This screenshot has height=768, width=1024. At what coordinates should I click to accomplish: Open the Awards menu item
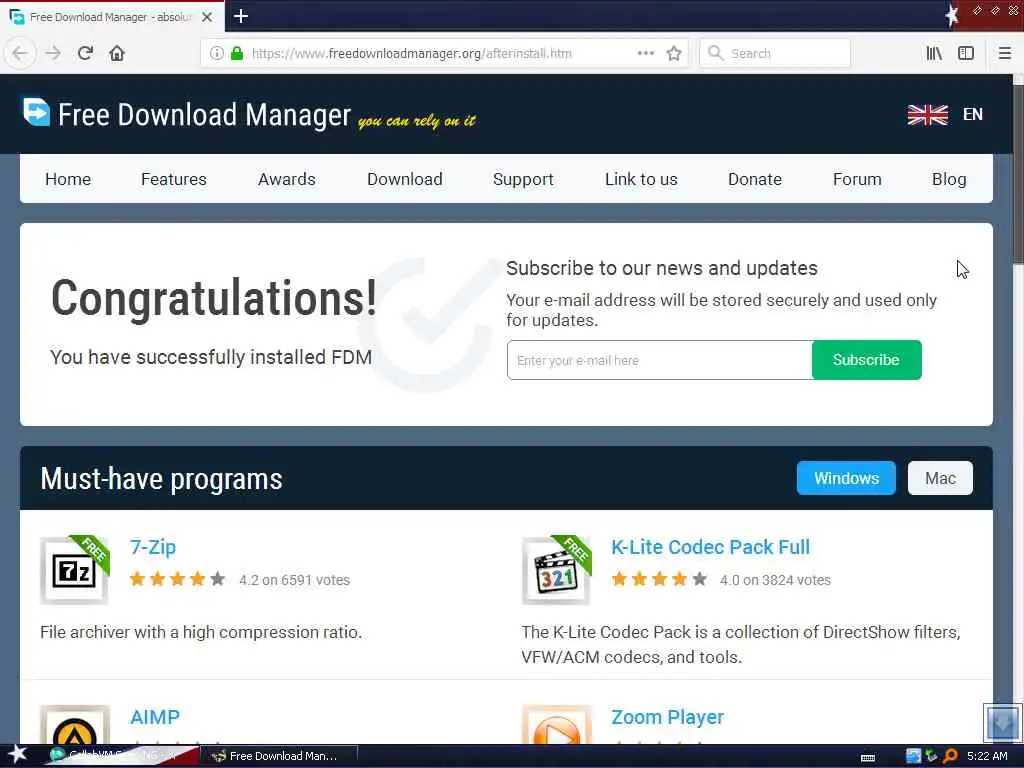pyautogui.click(x=287, y=179)
